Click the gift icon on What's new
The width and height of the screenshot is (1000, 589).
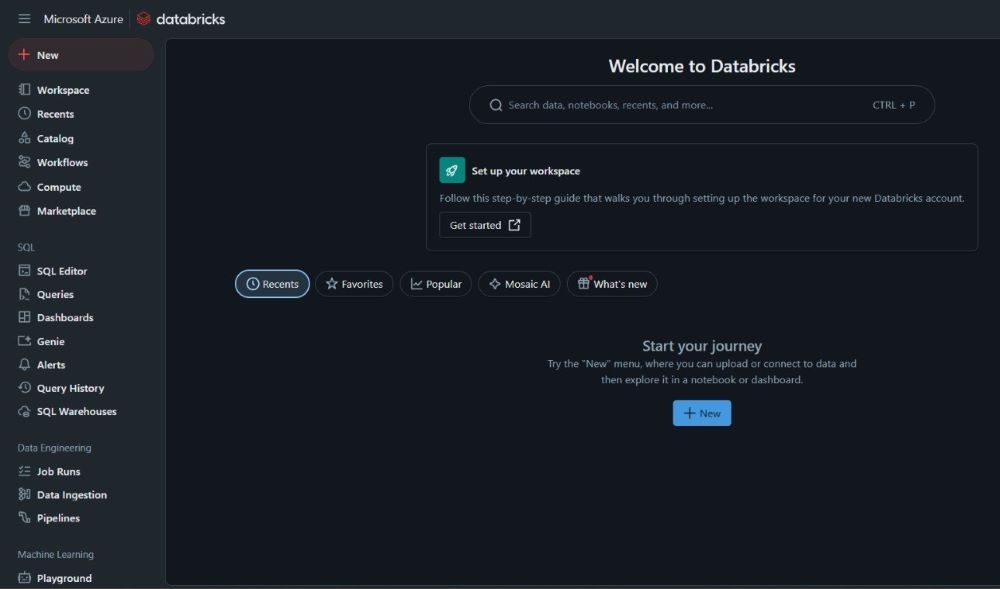coord(584,284)
